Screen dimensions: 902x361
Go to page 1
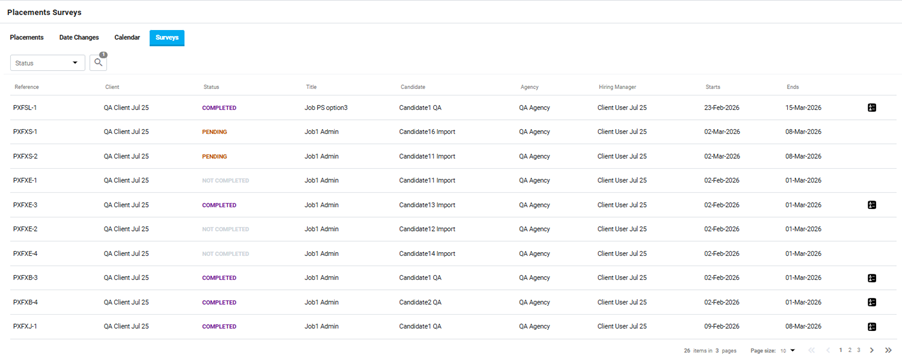point(840,350)
